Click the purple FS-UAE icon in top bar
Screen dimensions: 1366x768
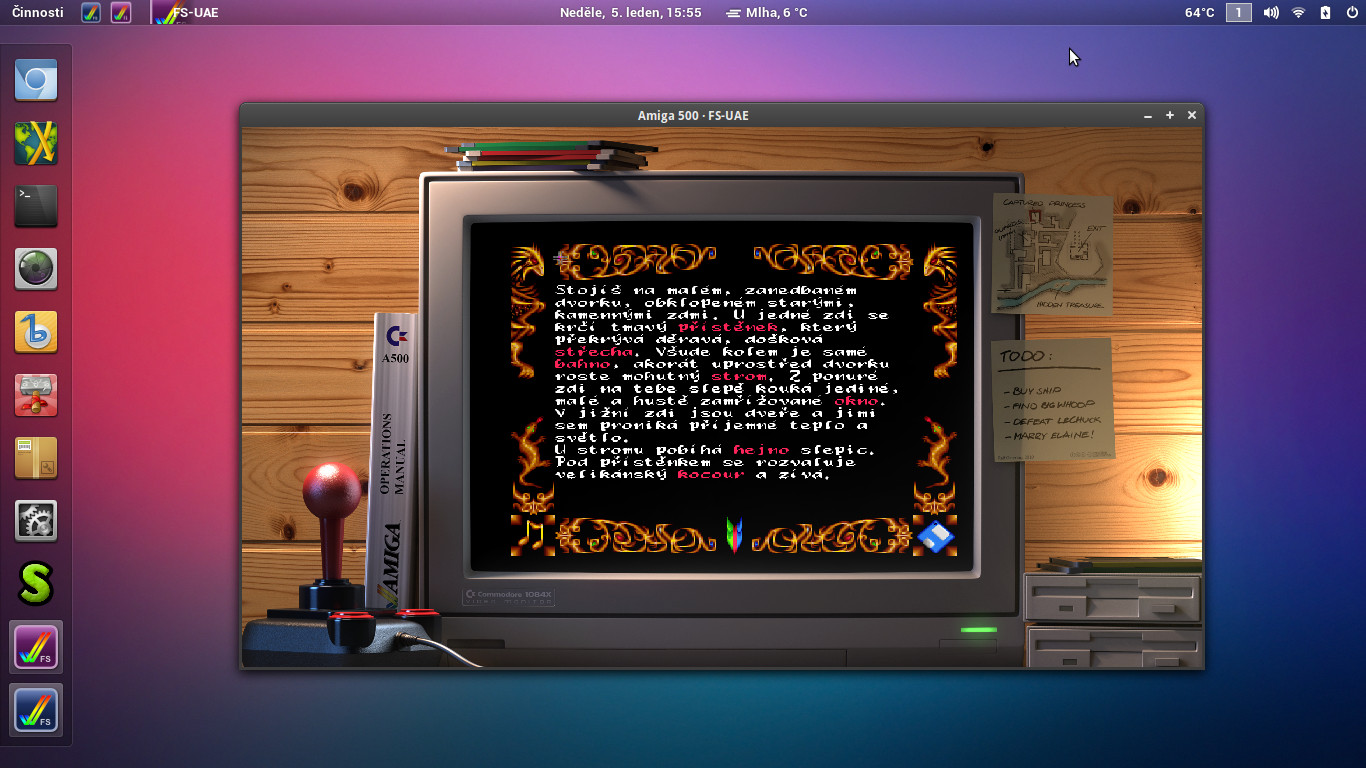pyautogui.click(x=121, y=13)
